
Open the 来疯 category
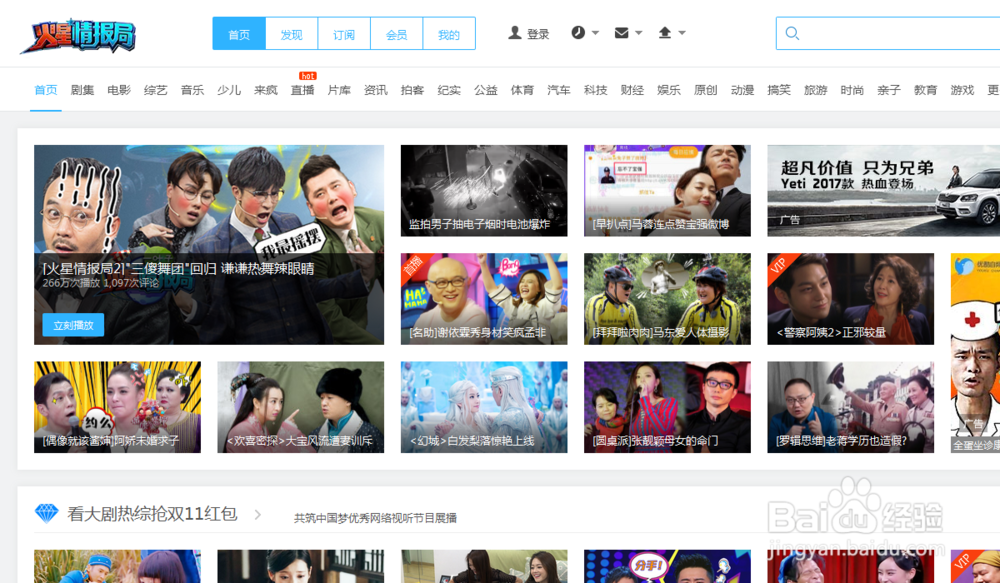tap(265, 90)
